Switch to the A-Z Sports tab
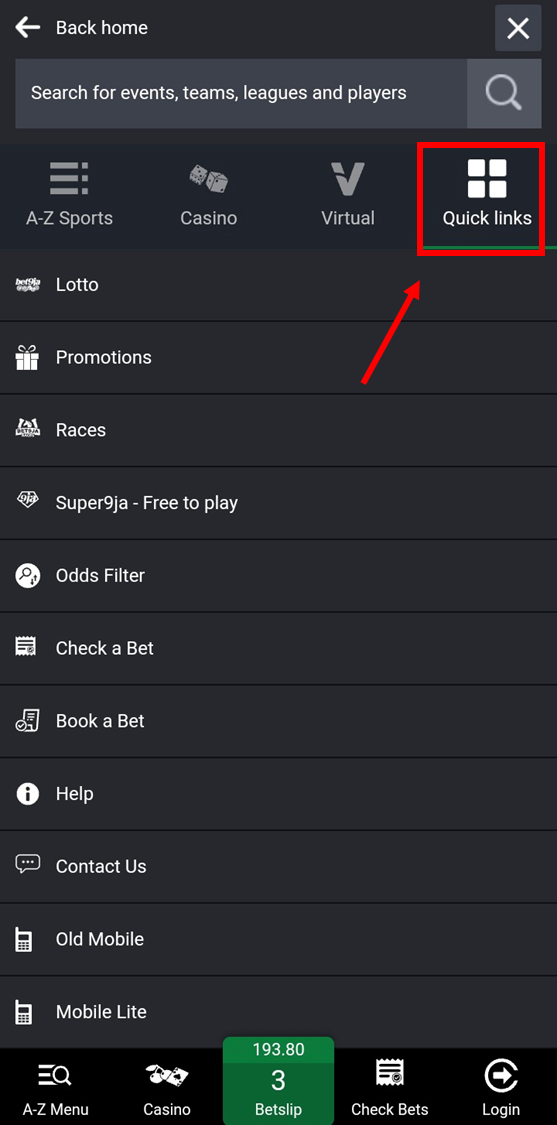 click(x=70, y=195)
